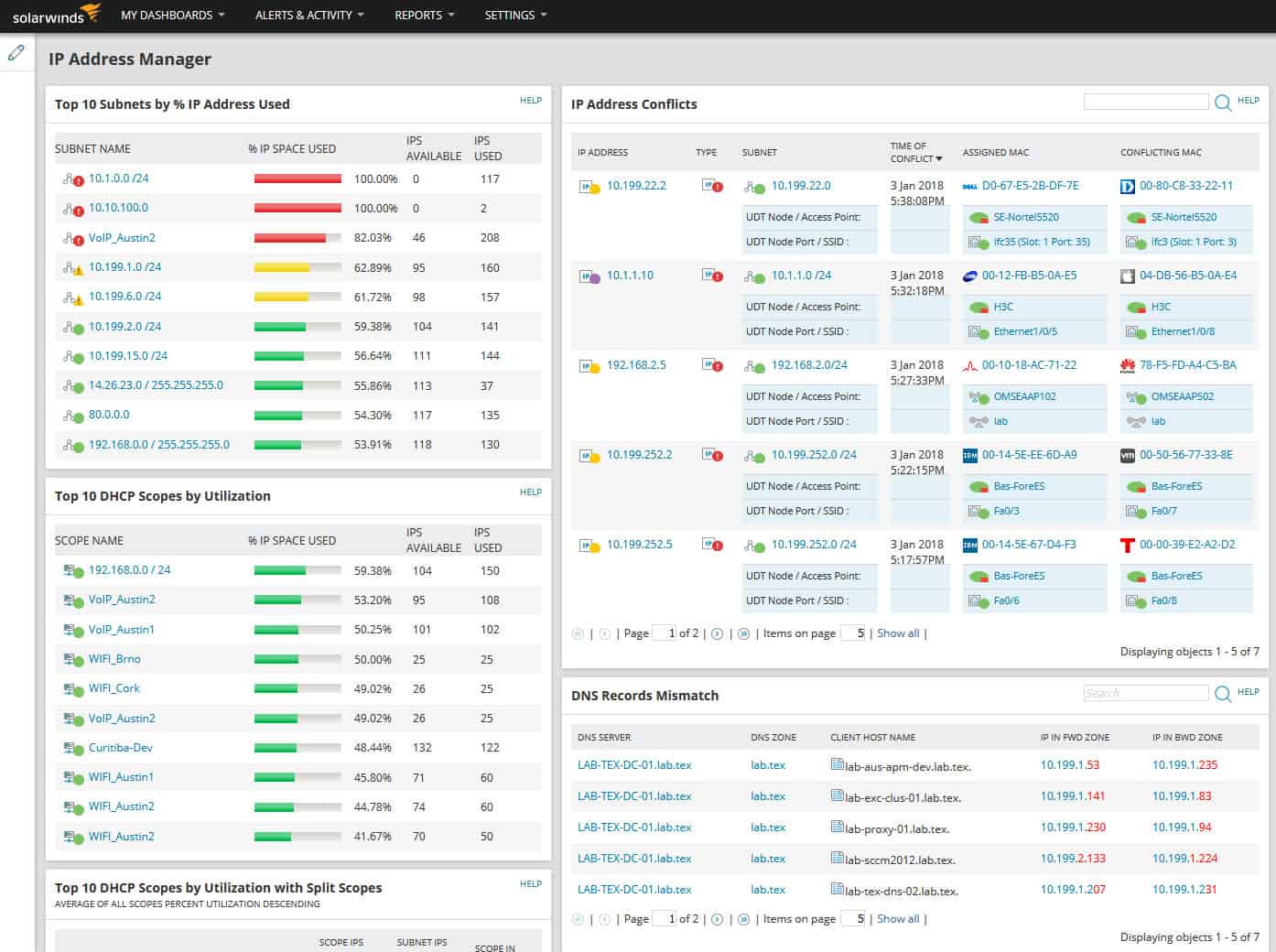Click the SolarWinds logo
This screenshot has height=952, width=1276.
(55, 14)
